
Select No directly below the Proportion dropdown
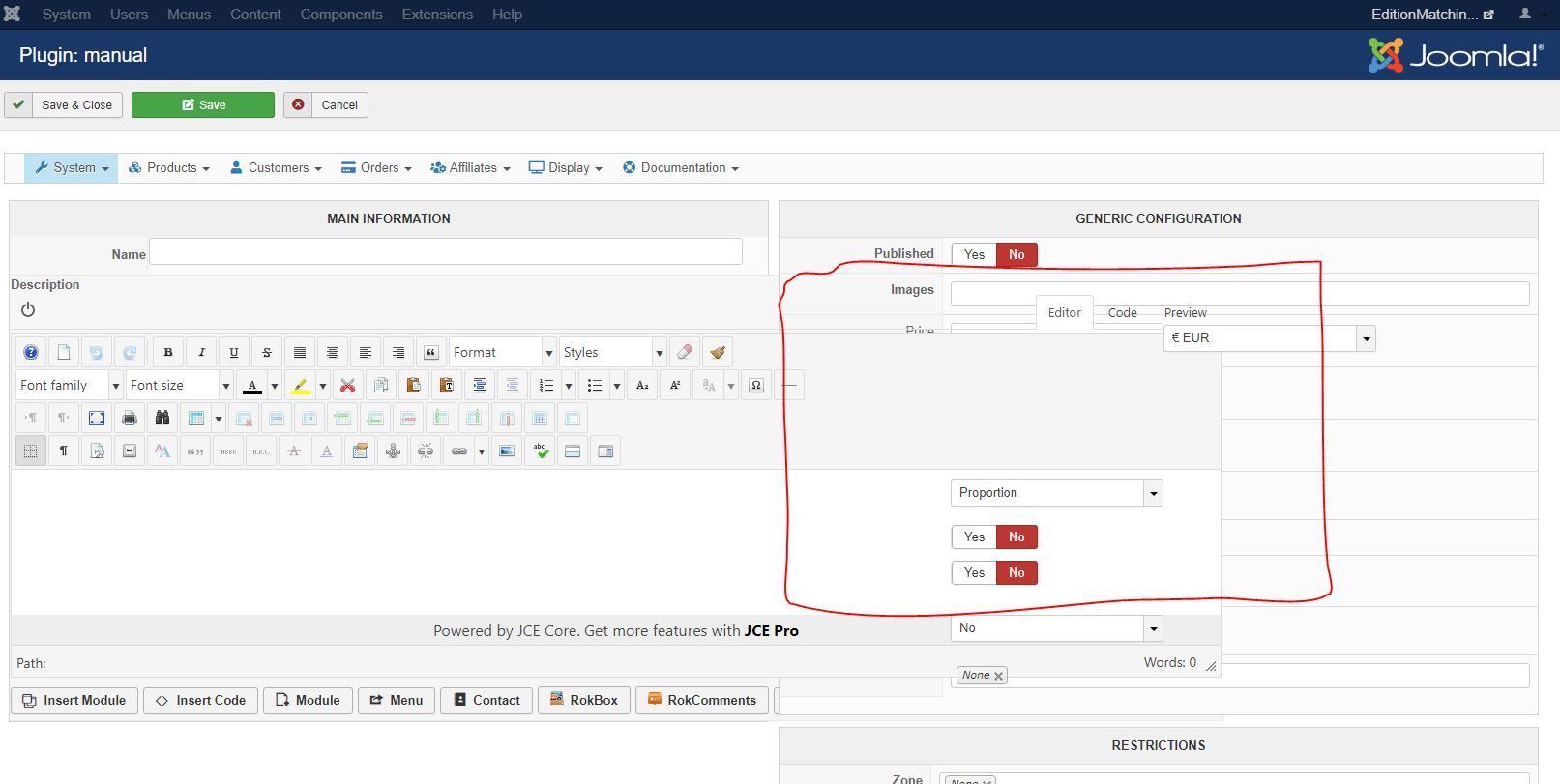[x=1016, y=537]
